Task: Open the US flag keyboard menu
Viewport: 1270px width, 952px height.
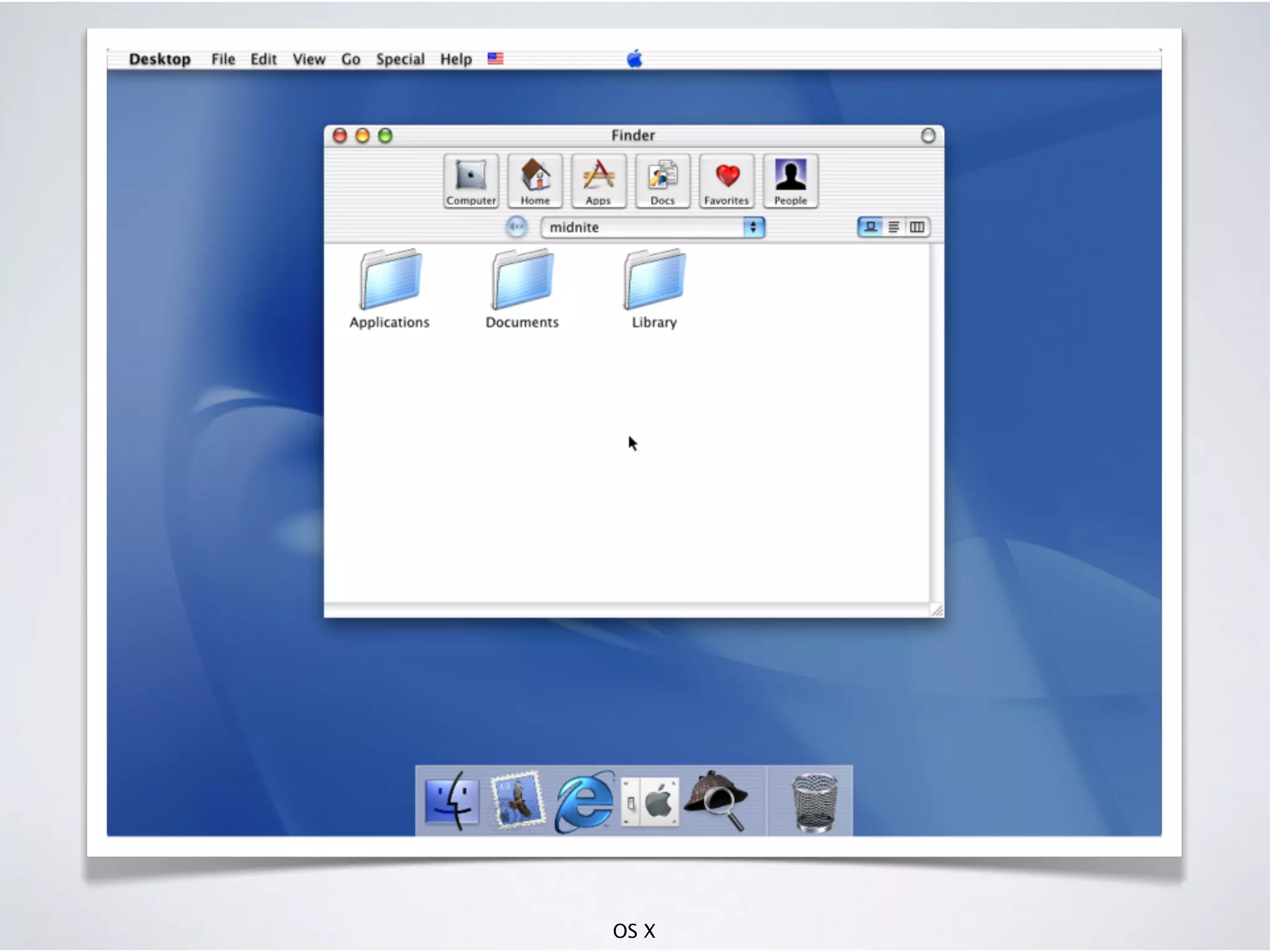Action: (495, 59)
